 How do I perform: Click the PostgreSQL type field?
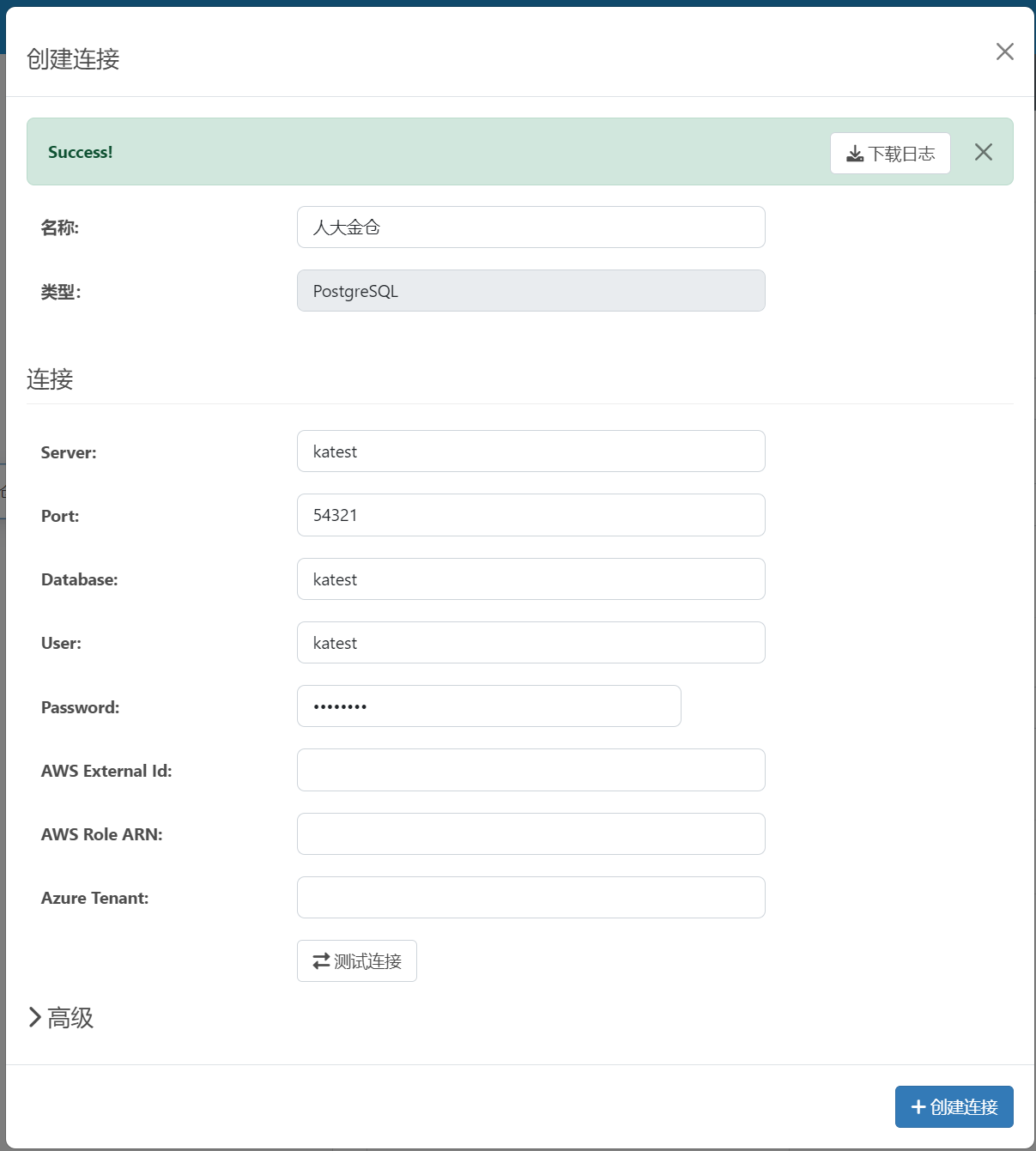tap(531, 291)
